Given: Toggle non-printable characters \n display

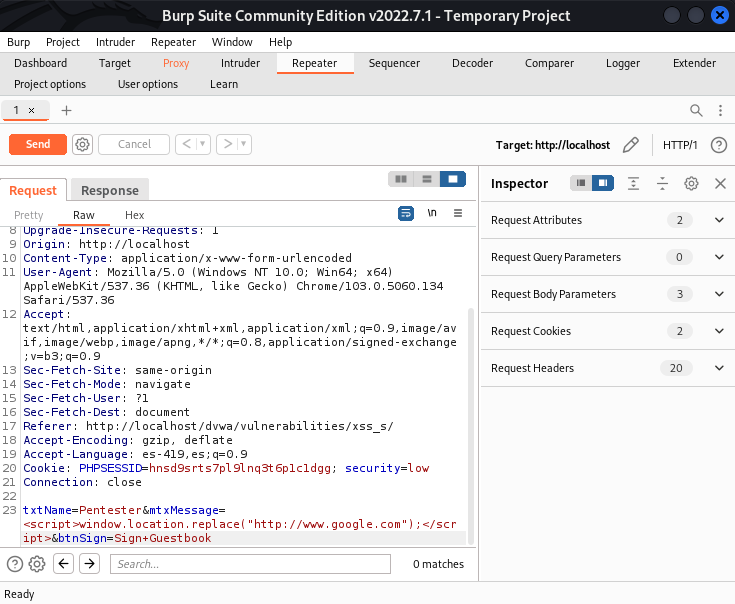Looking at the screenshot, I should [432, 213].
